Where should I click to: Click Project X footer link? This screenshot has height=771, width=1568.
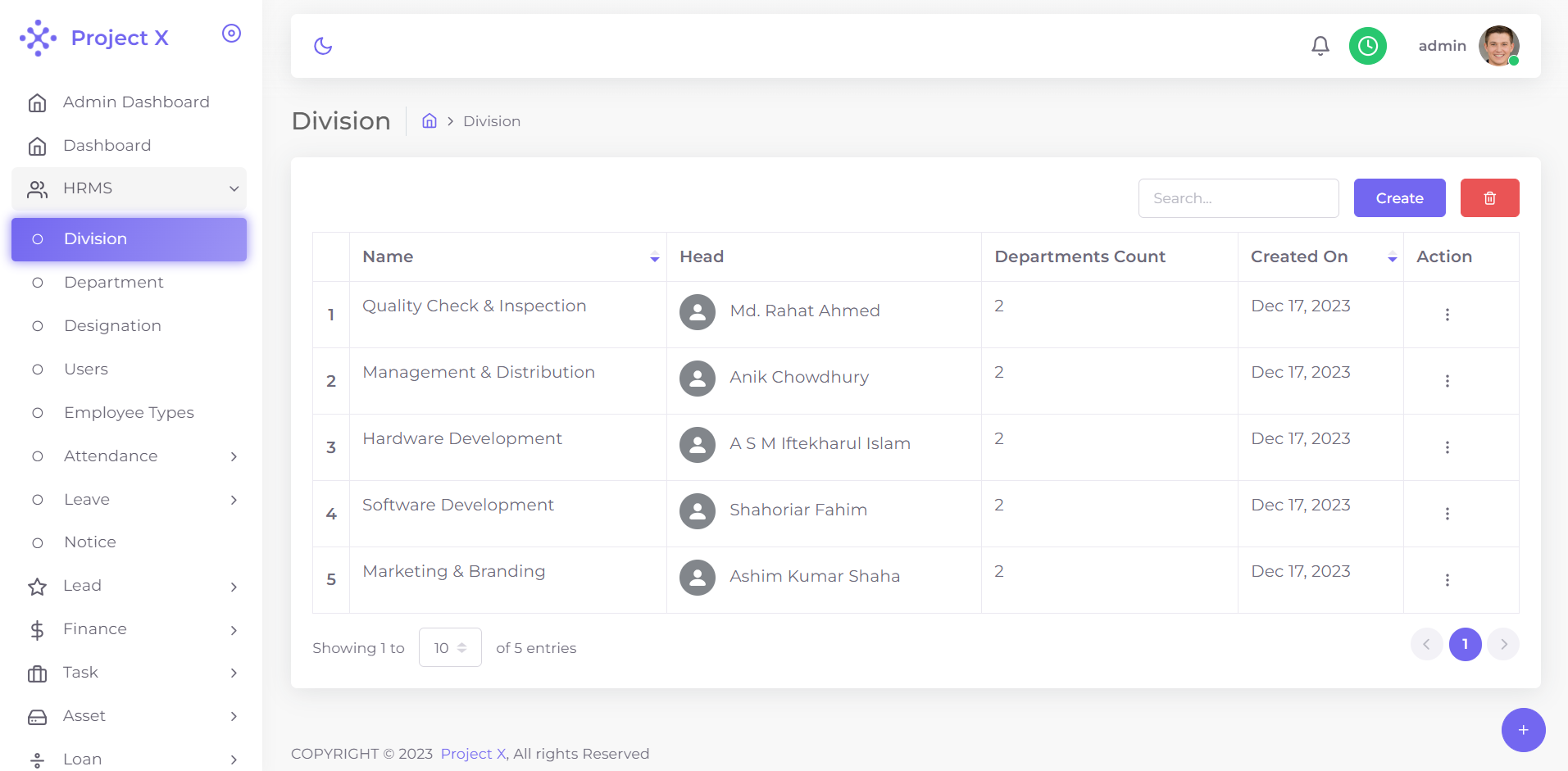point(473,754)
